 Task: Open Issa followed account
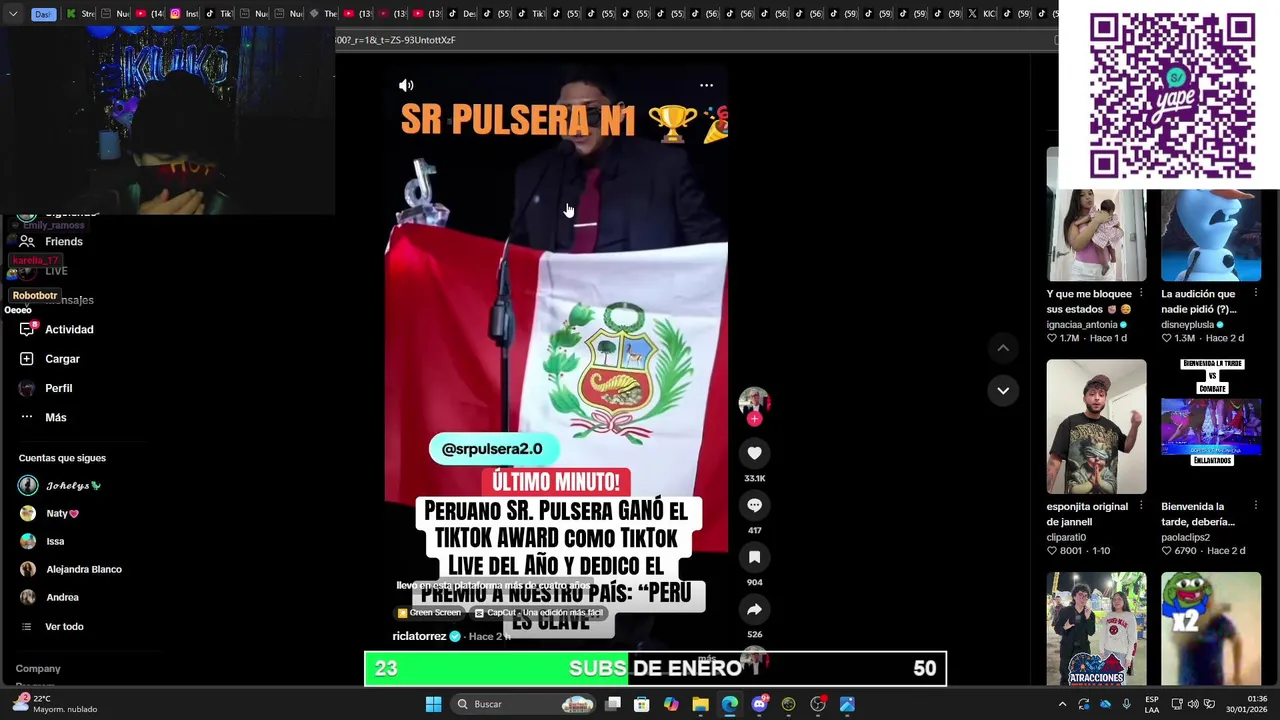pos(42,541)
